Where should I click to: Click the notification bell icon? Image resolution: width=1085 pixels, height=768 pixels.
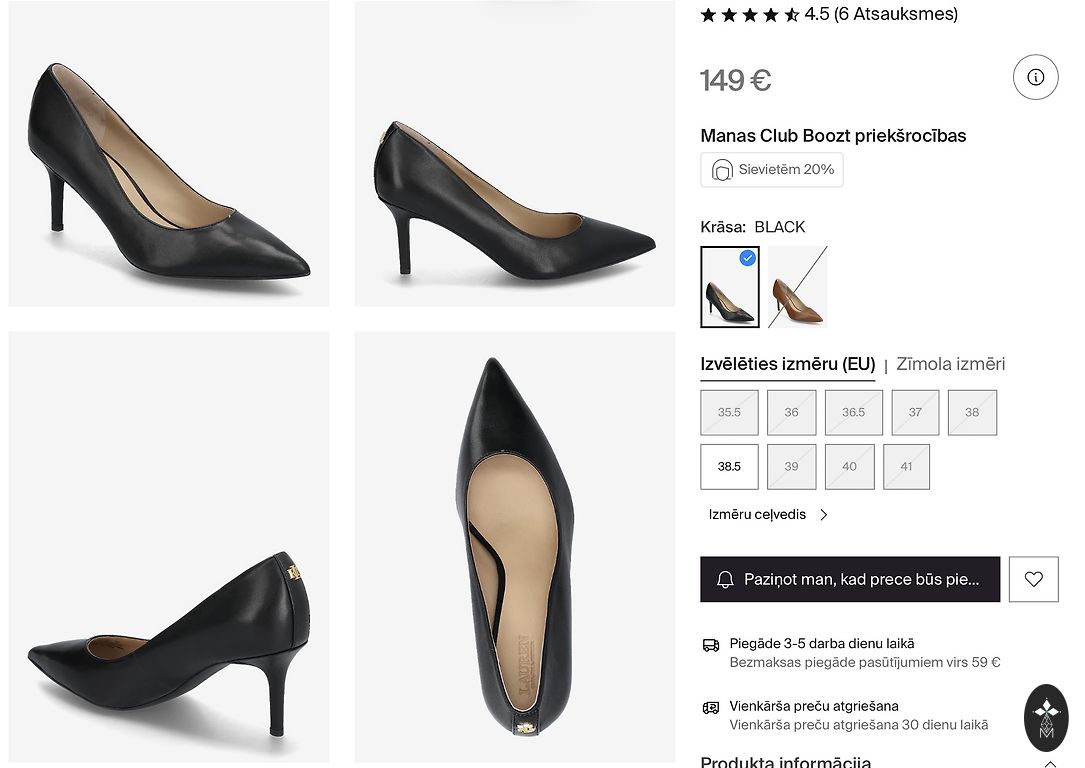(x=726, y=580)
